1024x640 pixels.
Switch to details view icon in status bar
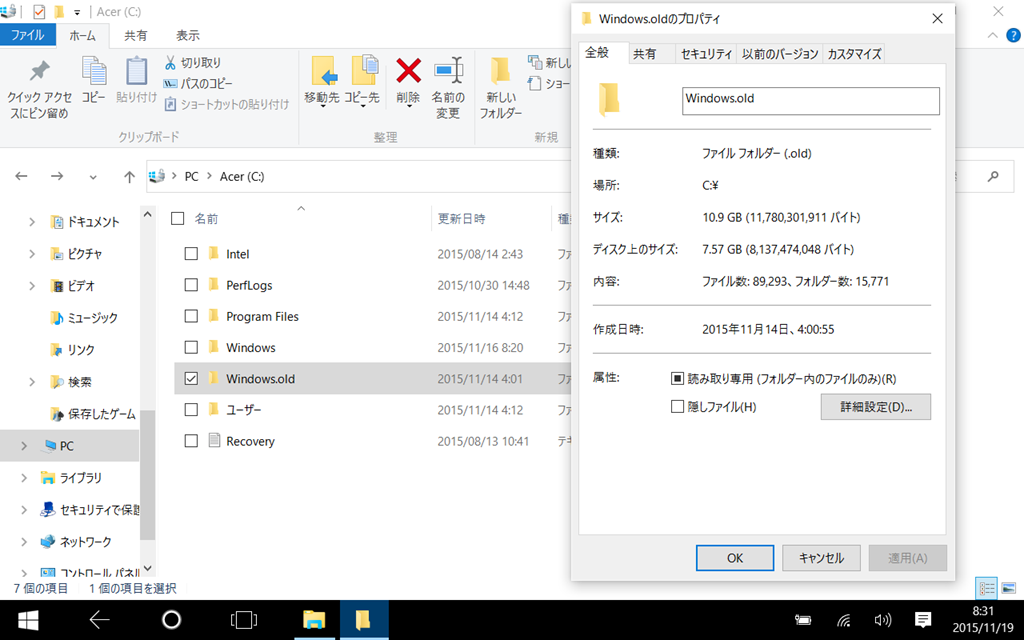pyautogui.click(x=986, y=588)
